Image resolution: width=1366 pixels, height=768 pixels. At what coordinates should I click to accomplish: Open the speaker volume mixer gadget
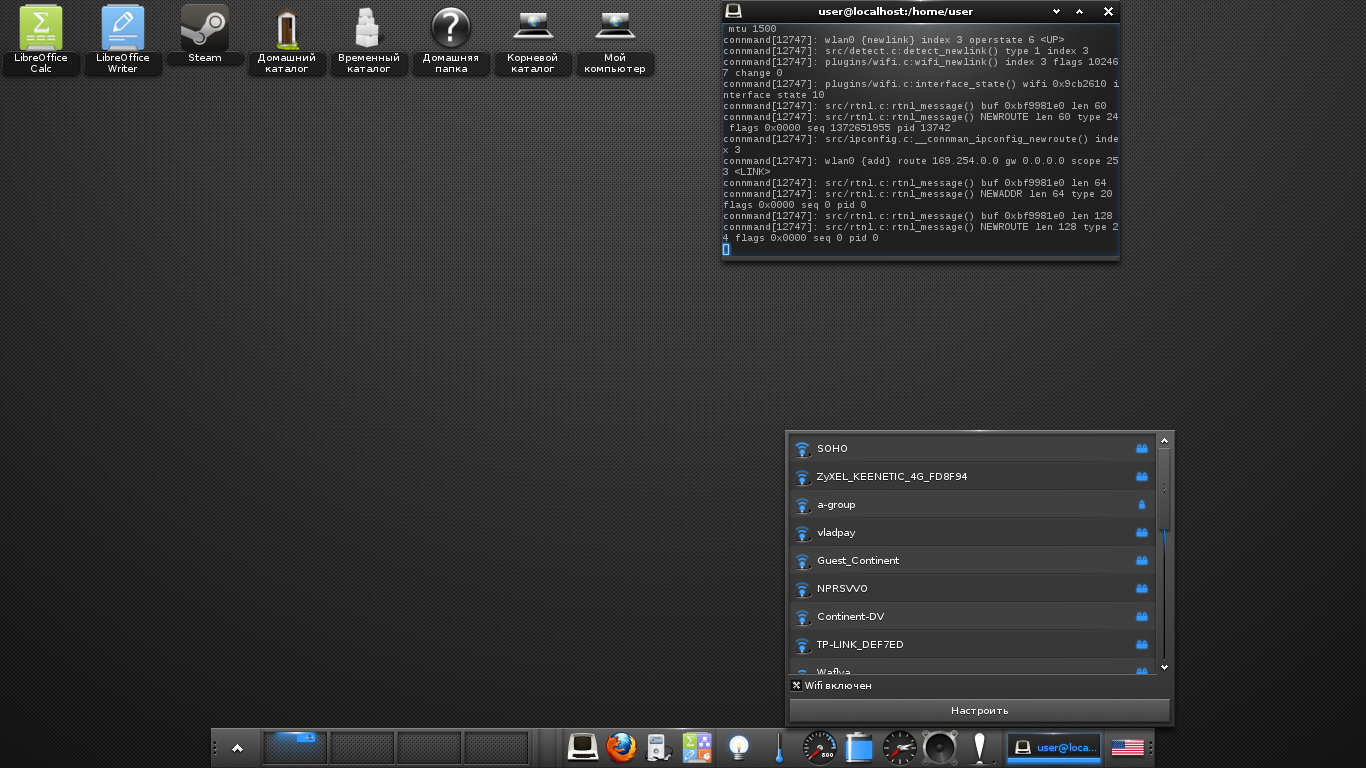coord(939,747)
